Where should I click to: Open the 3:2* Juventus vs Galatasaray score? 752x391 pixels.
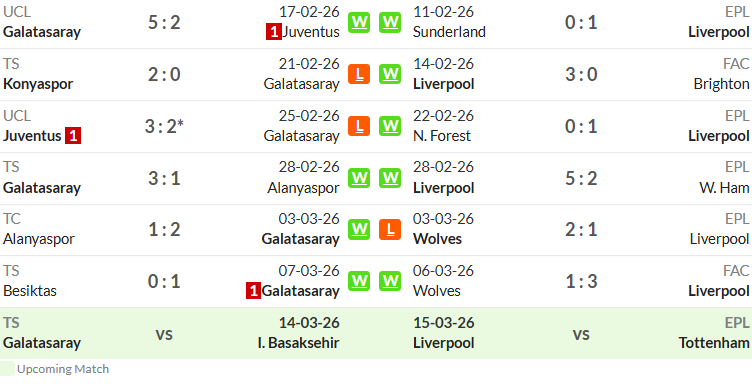pos(164,126)
